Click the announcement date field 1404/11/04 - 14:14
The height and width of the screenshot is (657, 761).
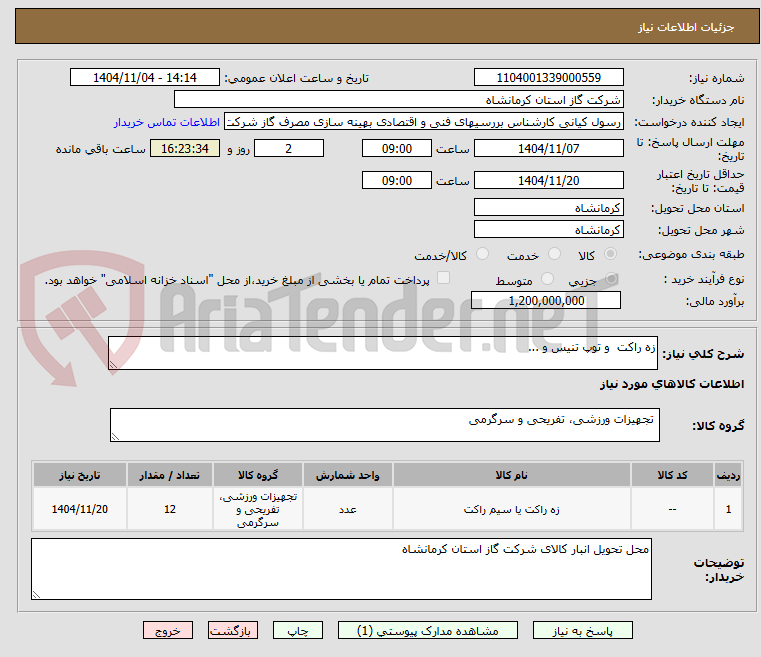(x=145, y=77)
